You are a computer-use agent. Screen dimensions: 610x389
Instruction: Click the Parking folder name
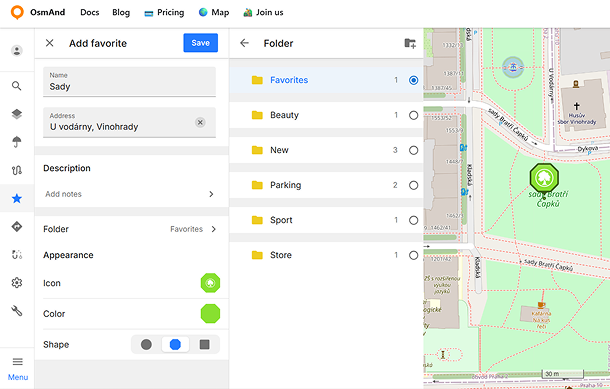[286, 185]
